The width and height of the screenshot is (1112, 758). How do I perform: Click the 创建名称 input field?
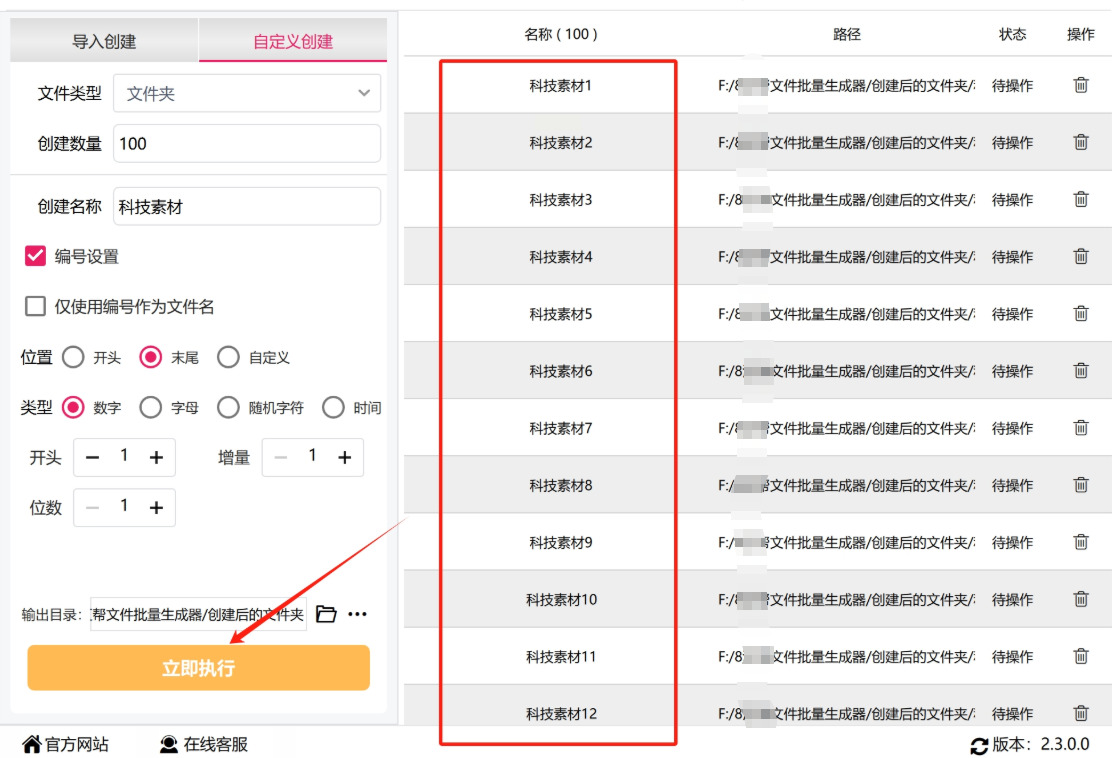click(x=246, y=207)
